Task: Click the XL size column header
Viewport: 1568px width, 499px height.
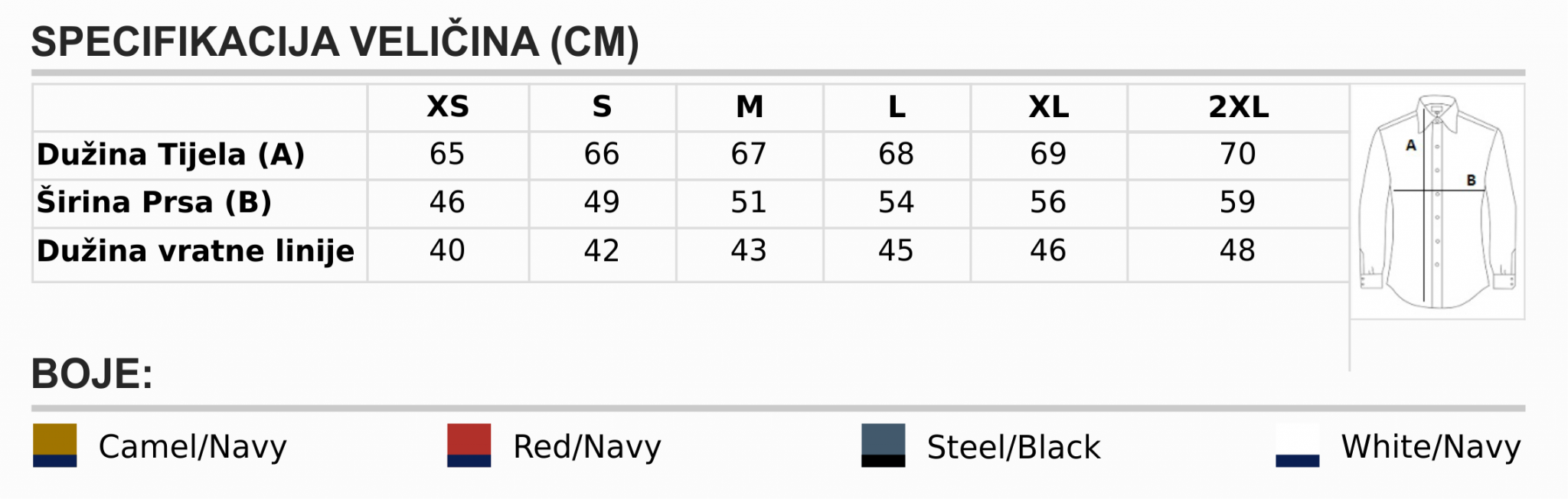Action: click(x=1049, y=107)
